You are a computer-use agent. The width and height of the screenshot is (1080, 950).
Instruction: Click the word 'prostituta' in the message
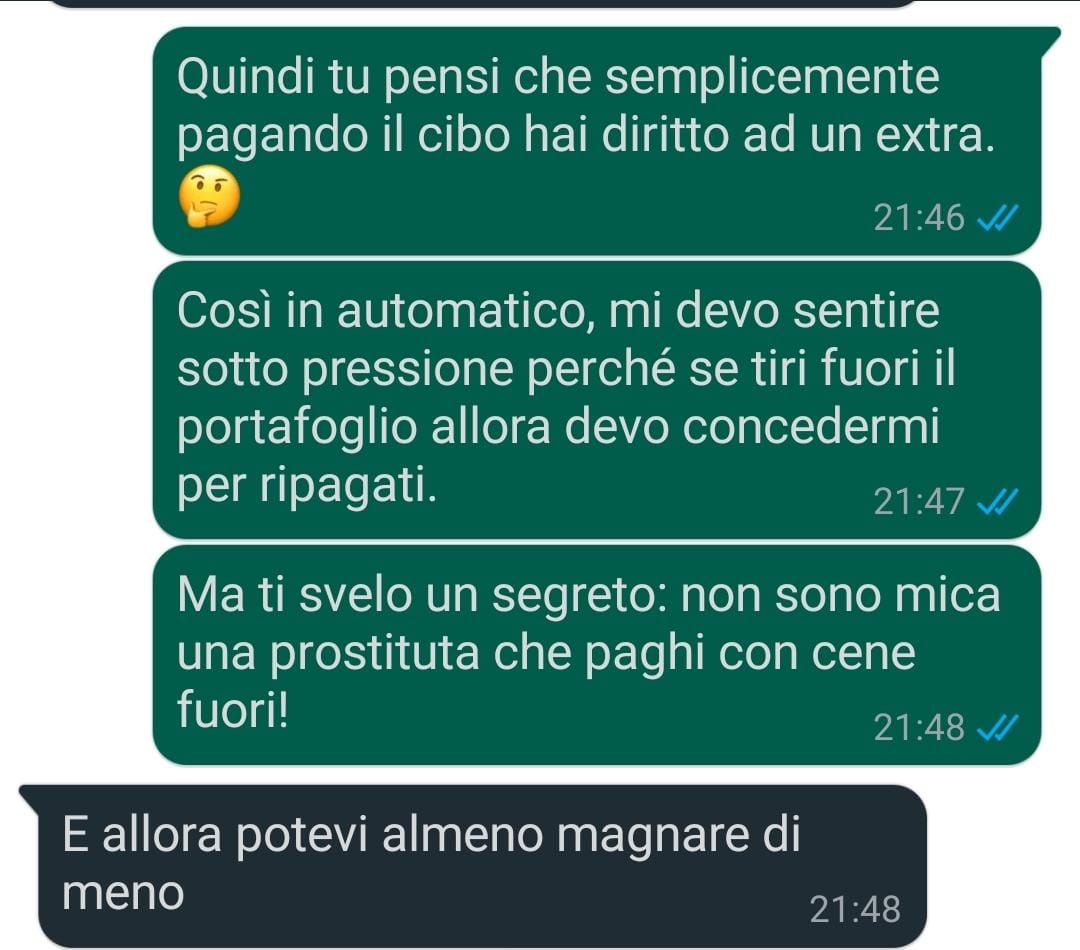pos(375,653)
